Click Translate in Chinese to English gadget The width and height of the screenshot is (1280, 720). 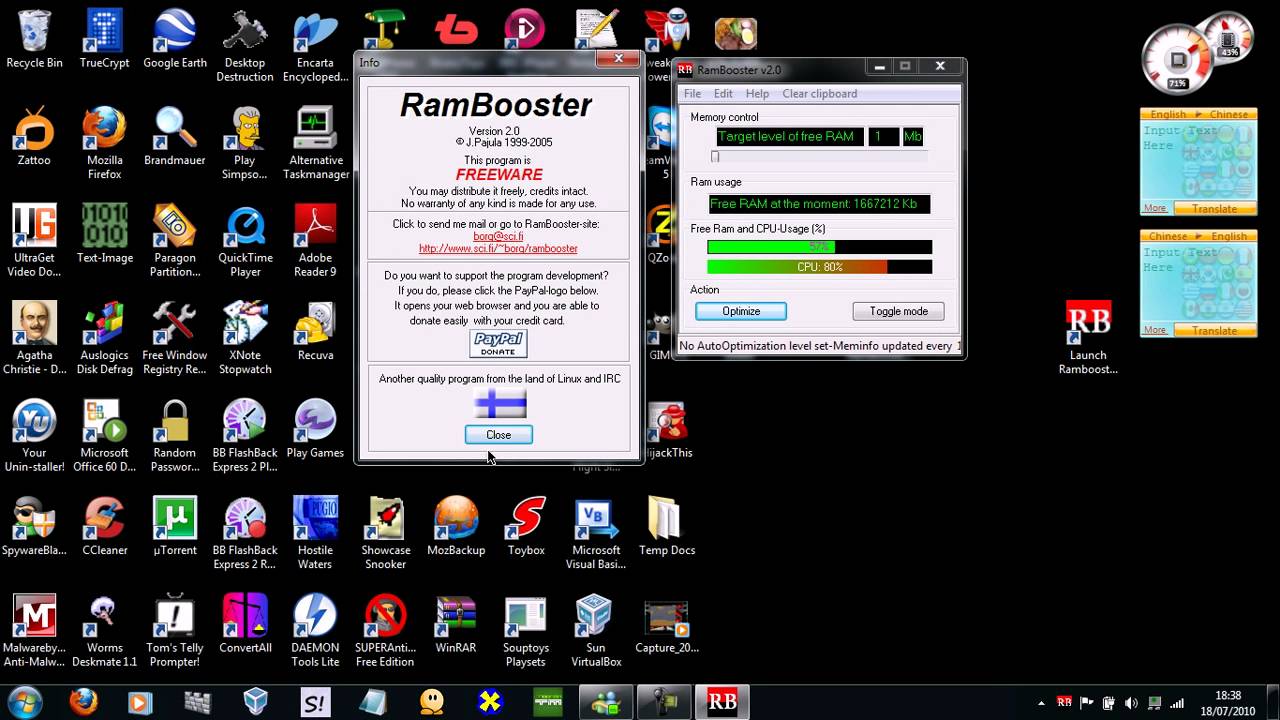[1213, 330]
